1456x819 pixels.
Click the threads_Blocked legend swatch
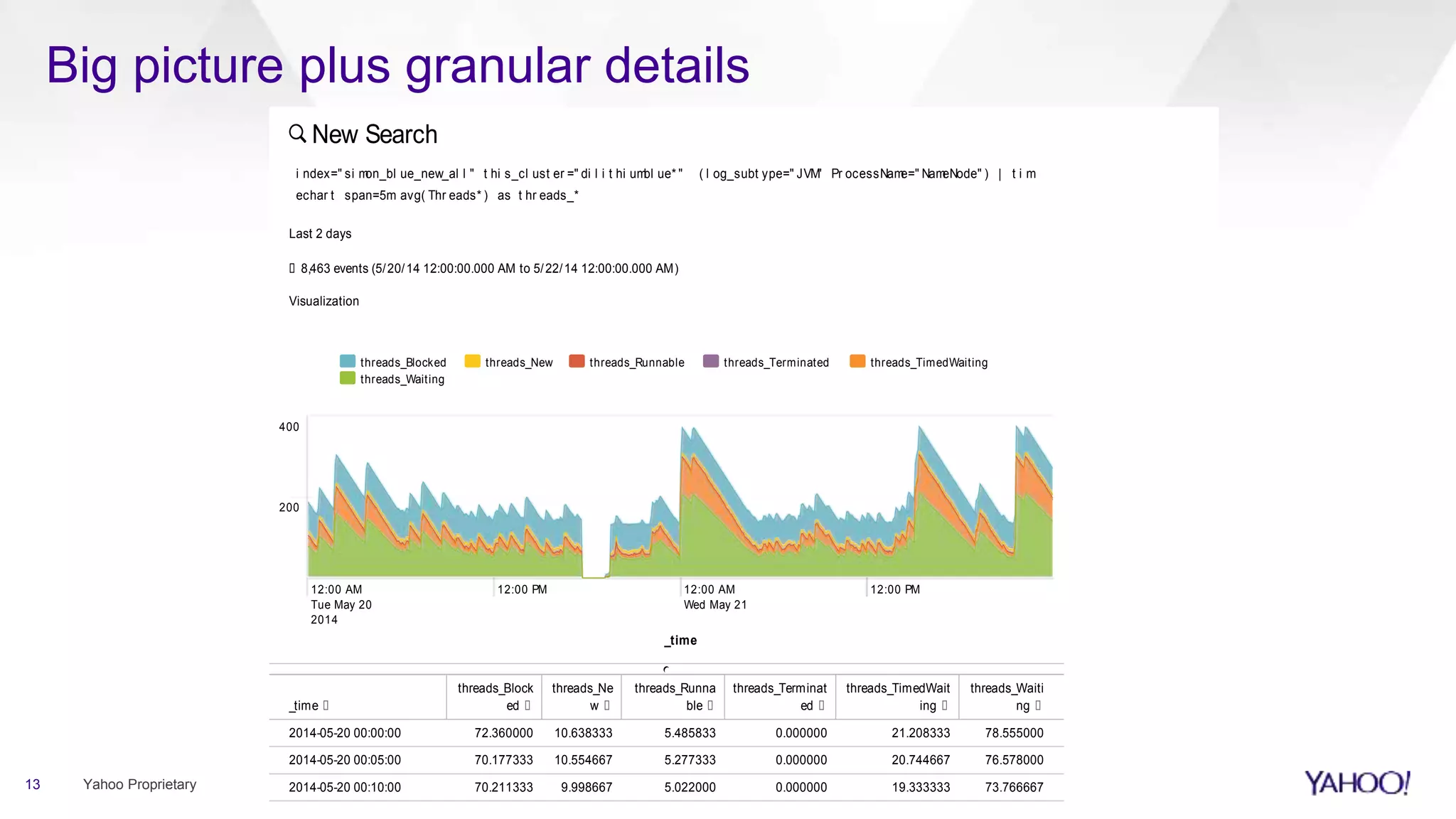(x=347, y=361)
